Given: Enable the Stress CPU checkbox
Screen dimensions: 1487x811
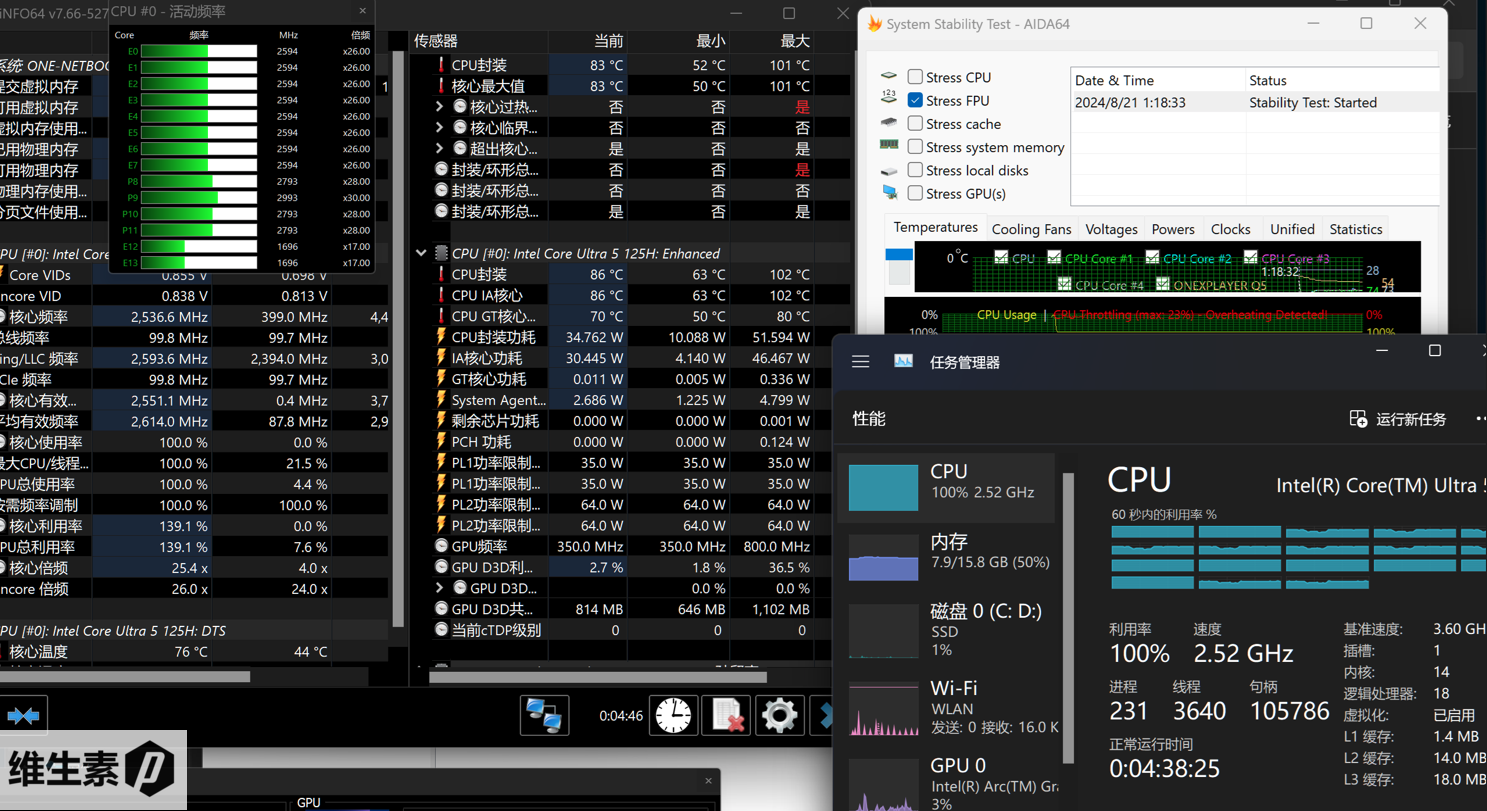Looking at the screenshot, I should coord(915,77).
